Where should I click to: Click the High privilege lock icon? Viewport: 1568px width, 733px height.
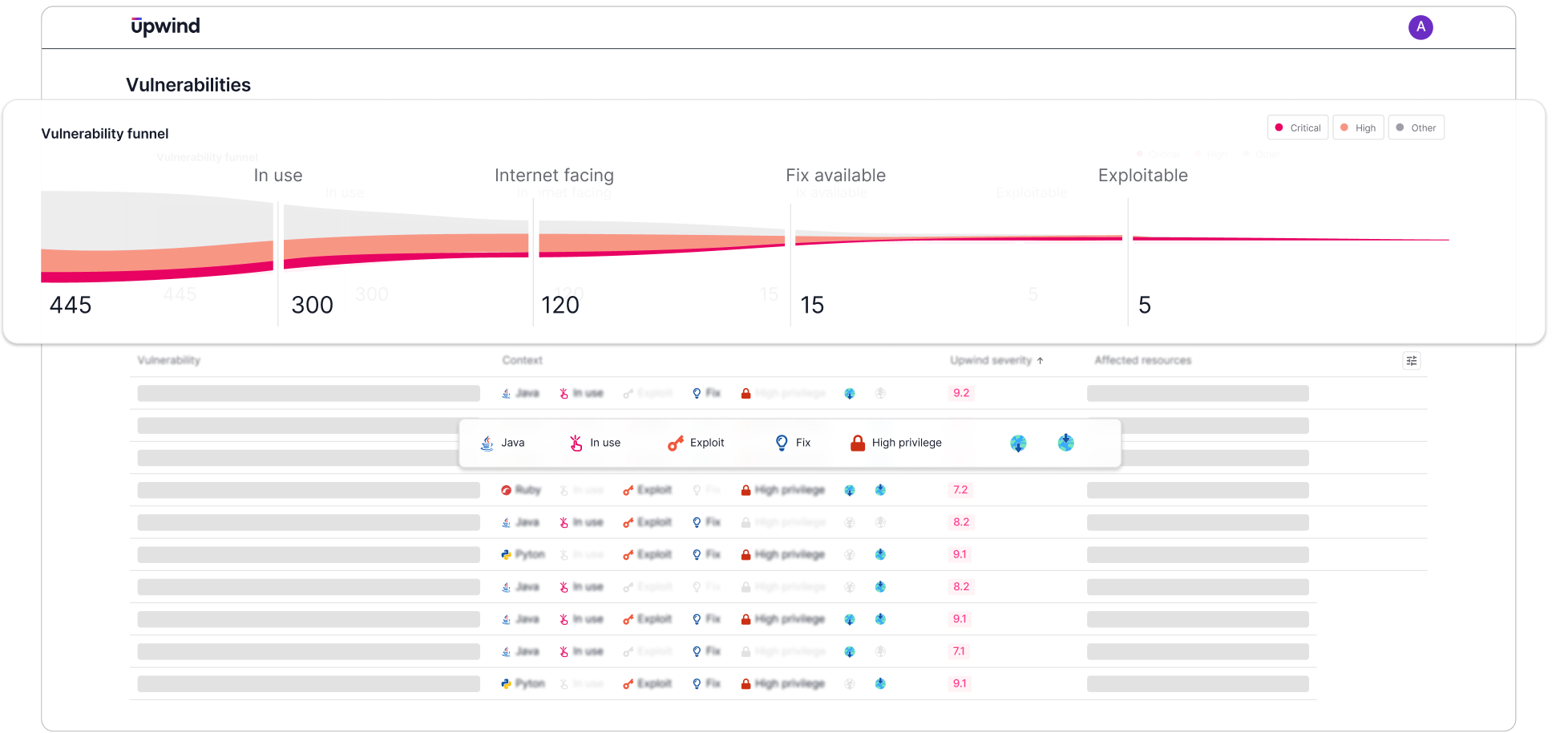click(856, 442)
